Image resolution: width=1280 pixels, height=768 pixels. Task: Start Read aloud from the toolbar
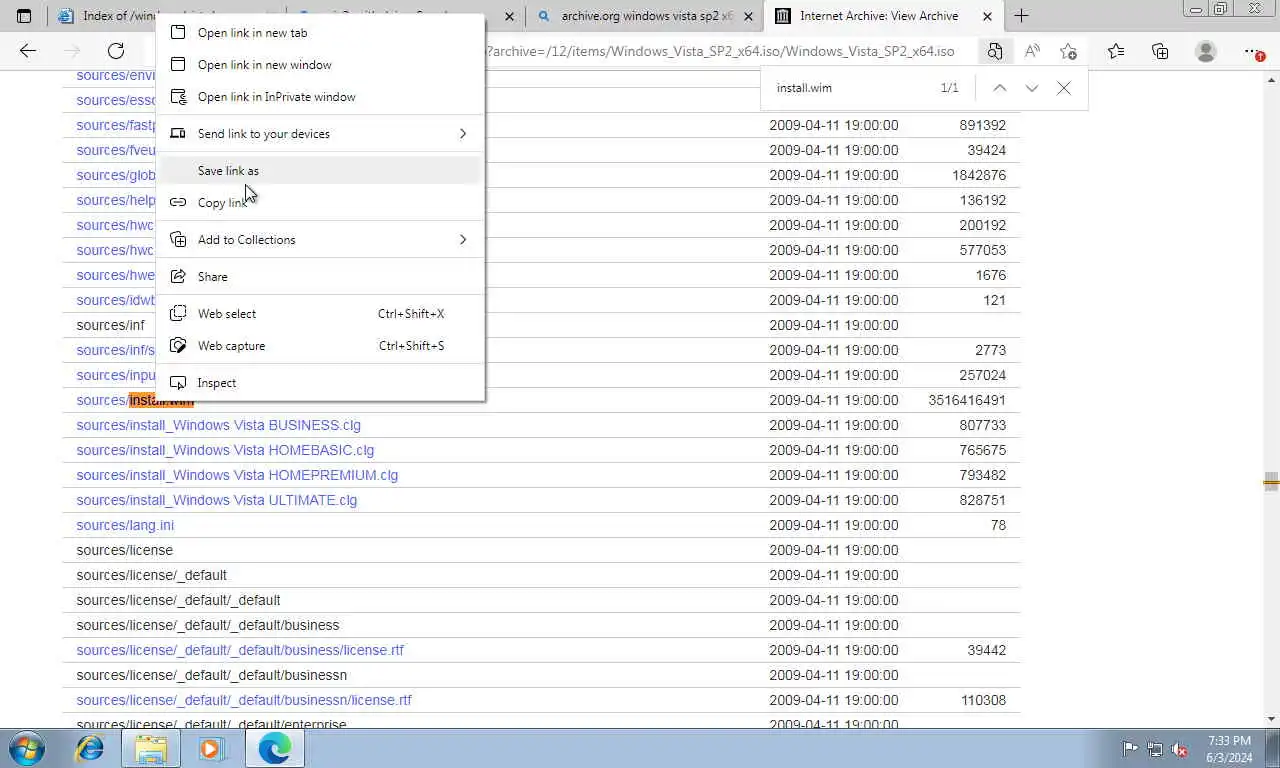click(x=1032, y=51)
